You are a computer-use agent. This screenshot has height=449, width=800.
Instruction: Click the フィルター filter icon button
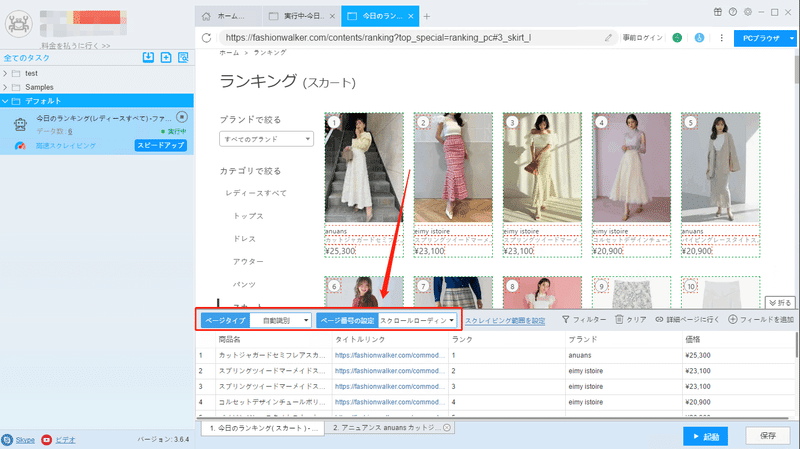click(584, 319)
